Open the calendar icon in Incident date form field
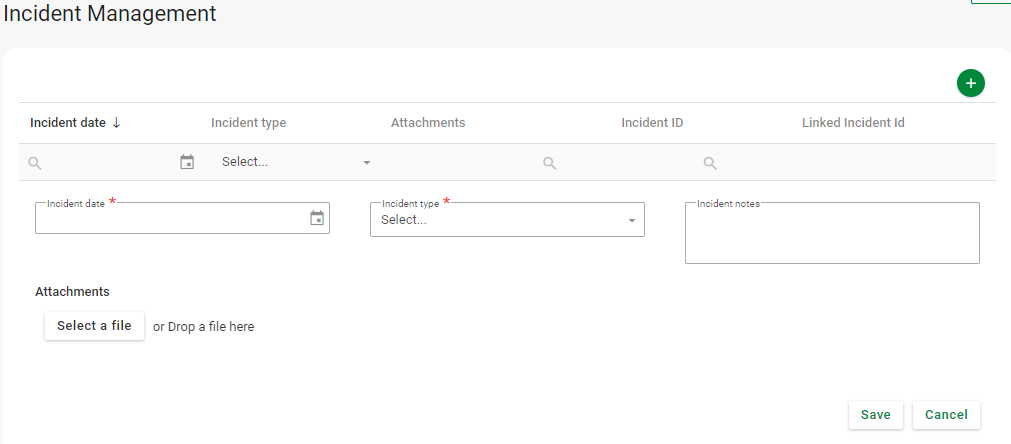 (x=317, y=218)
